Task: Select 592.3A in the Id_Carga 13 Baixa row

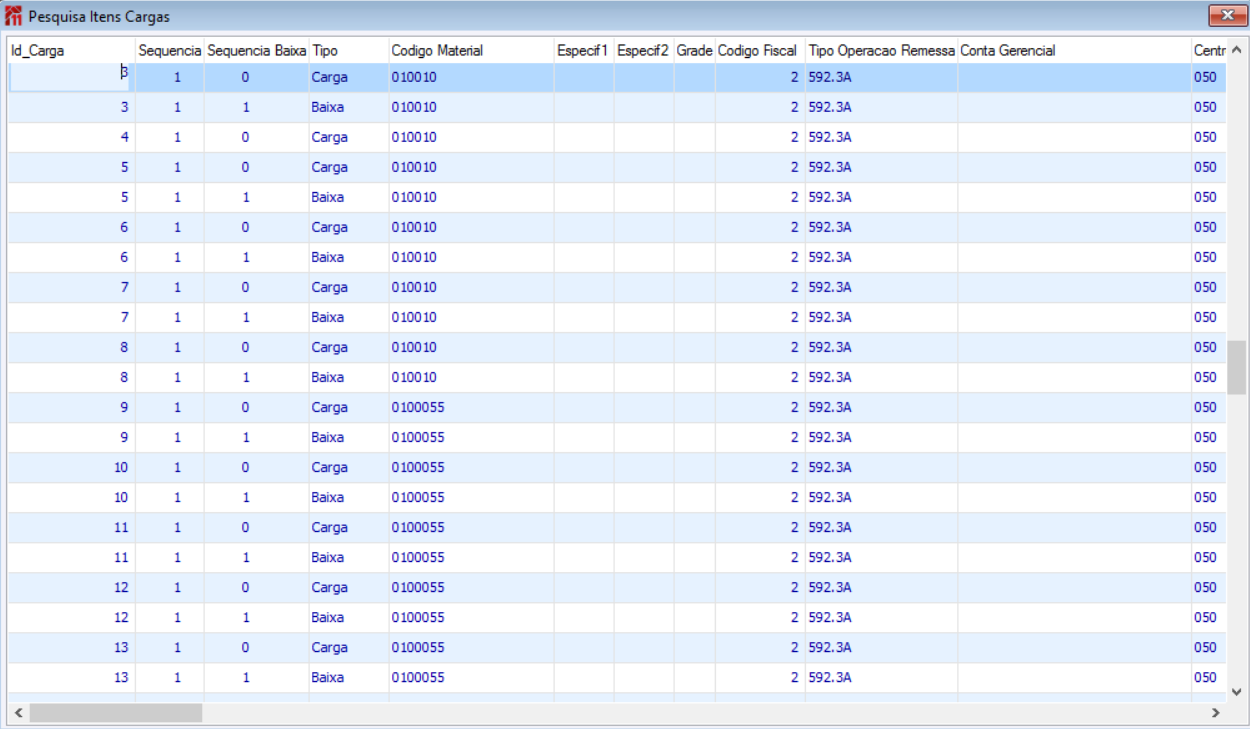Action: pos(882,677)
